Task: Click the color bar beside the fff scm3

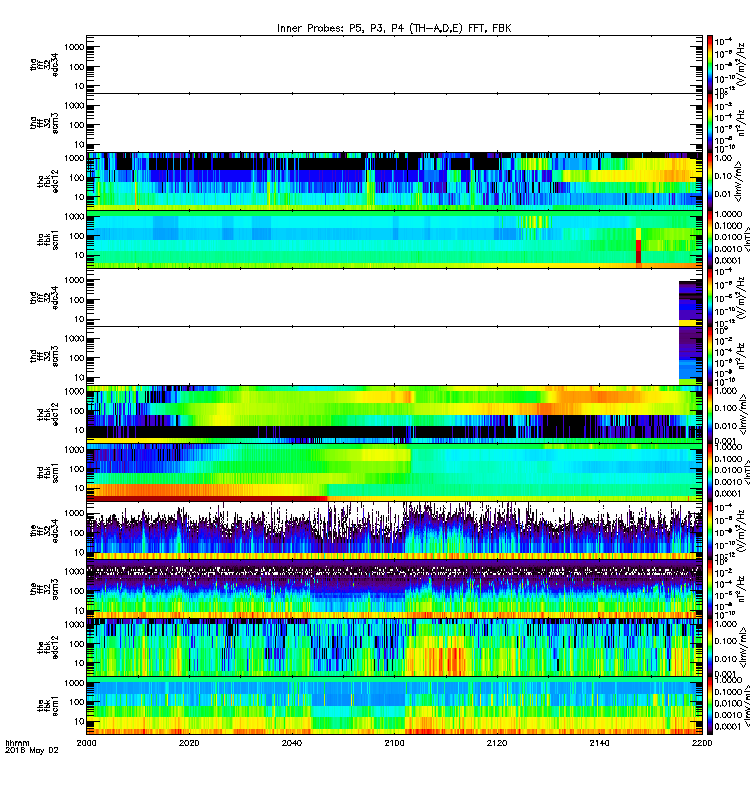Action: click(x=710, y=589)
